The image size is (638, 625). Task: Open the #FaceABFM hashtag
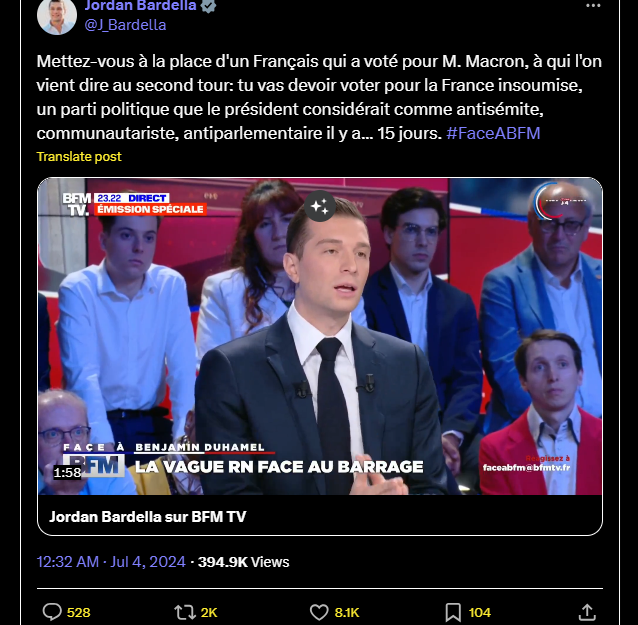point(493,133)
